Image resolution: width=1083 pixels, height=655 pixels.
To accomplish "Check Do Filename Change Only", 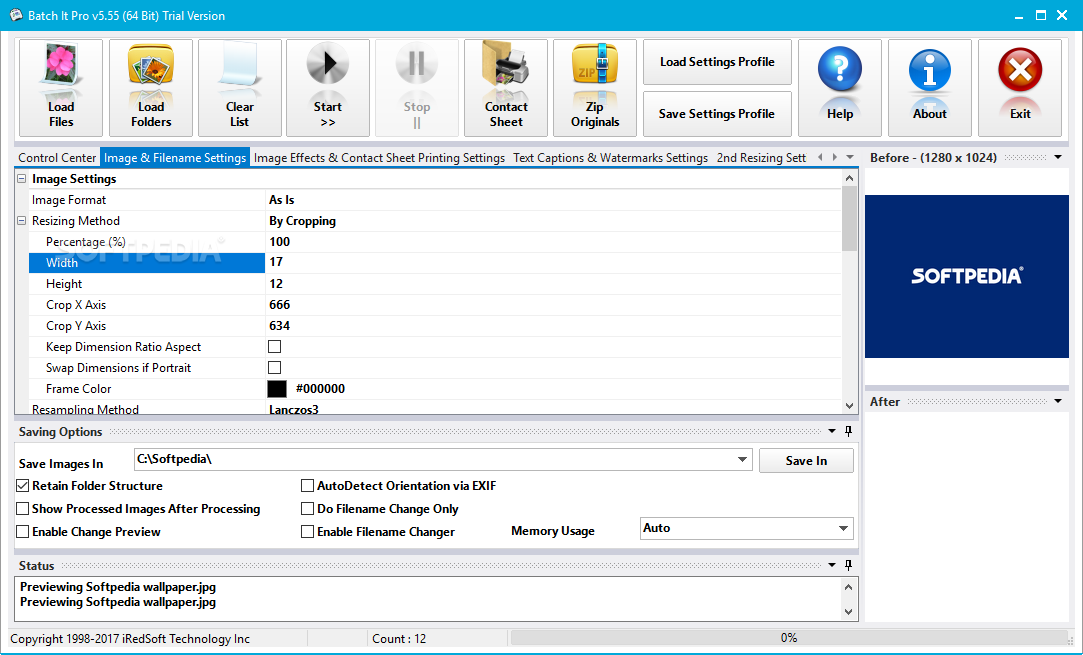I will coord(307,509).
